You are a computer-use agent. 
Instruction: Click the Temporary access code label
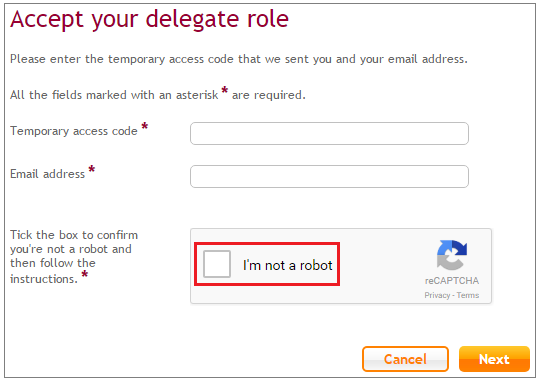(x=74, y=131)
